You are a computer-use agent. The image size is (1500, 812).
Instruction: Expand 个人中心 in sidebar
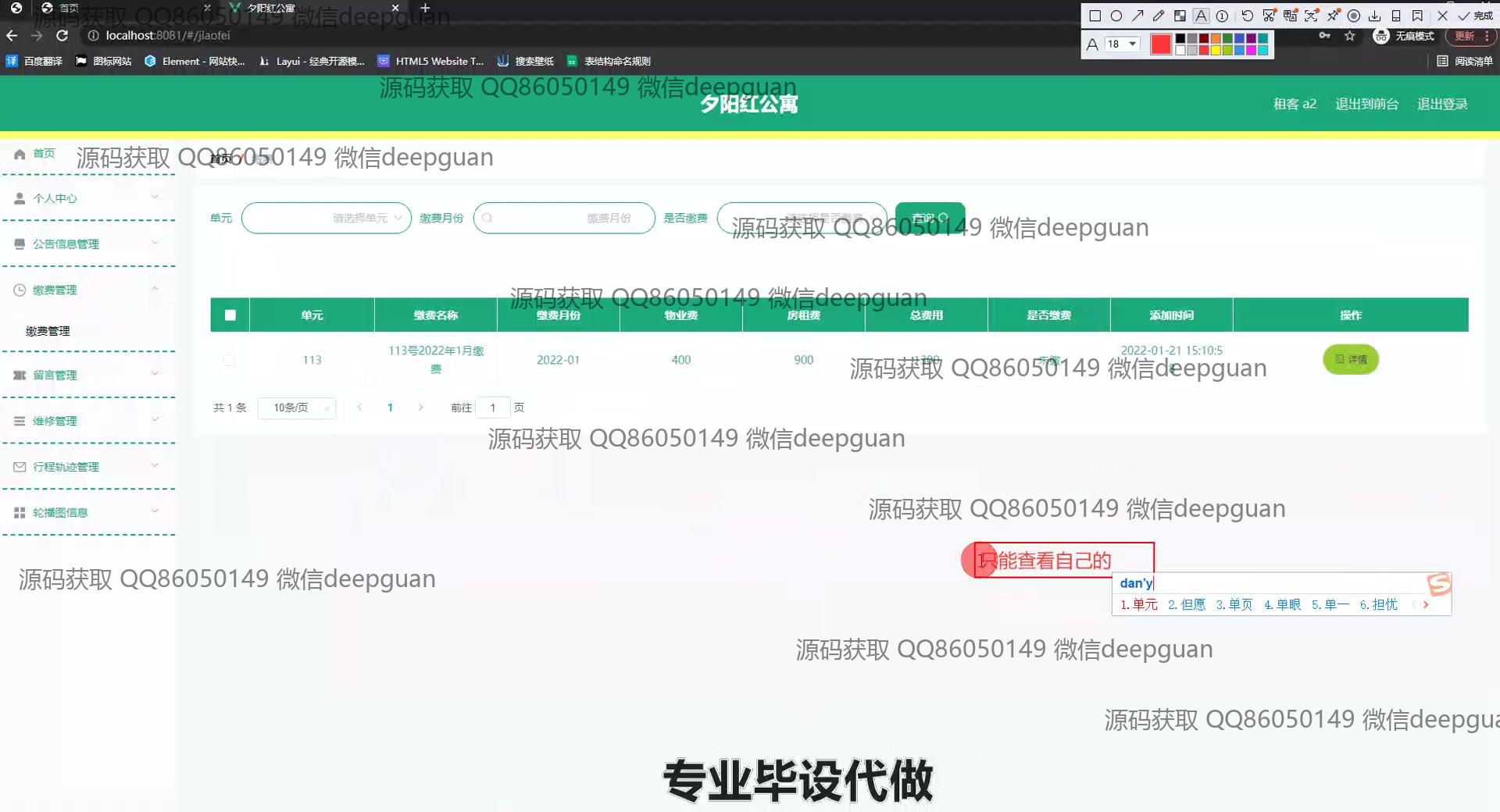[87, 198]
